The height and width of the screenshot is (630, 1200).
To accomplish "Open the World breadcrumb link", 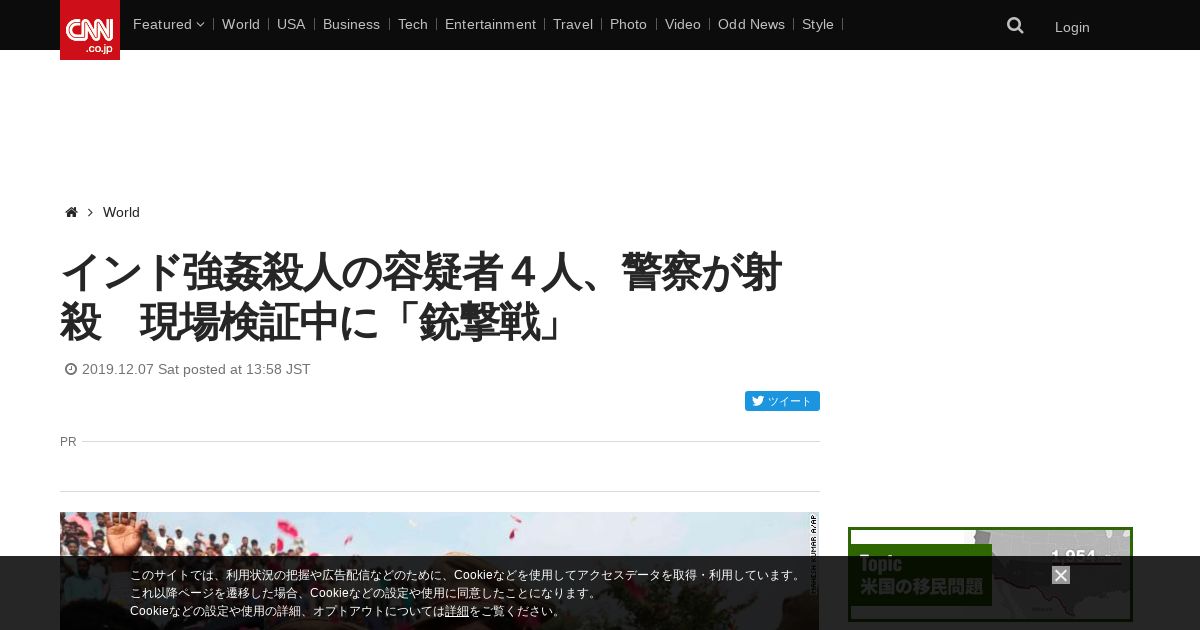I will click(x=121, y=212).
